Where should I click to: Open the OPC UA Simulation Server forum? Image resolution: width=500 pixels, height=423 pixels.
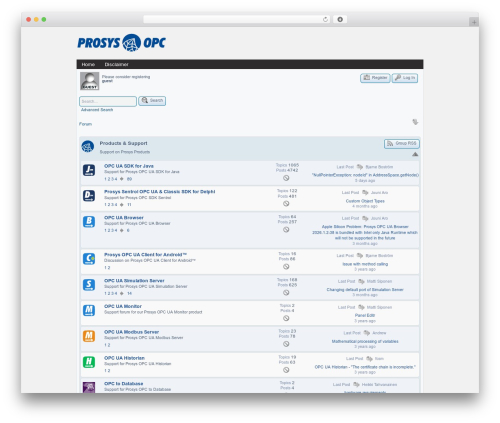point(134,281)
